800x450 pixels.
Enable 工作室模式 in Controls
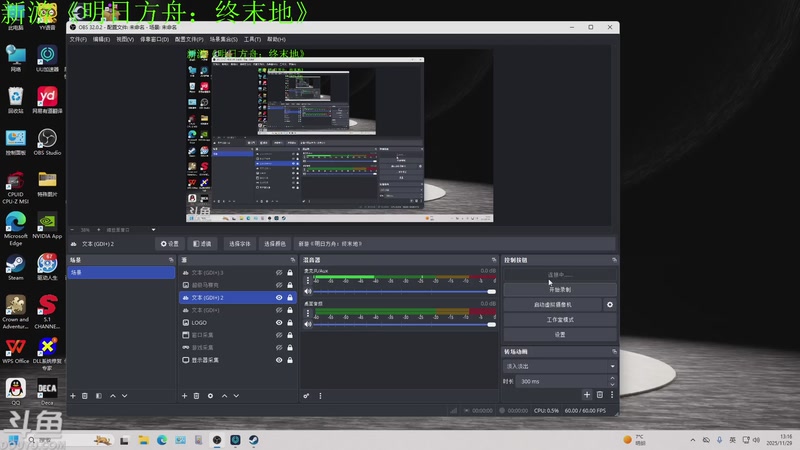560,320
